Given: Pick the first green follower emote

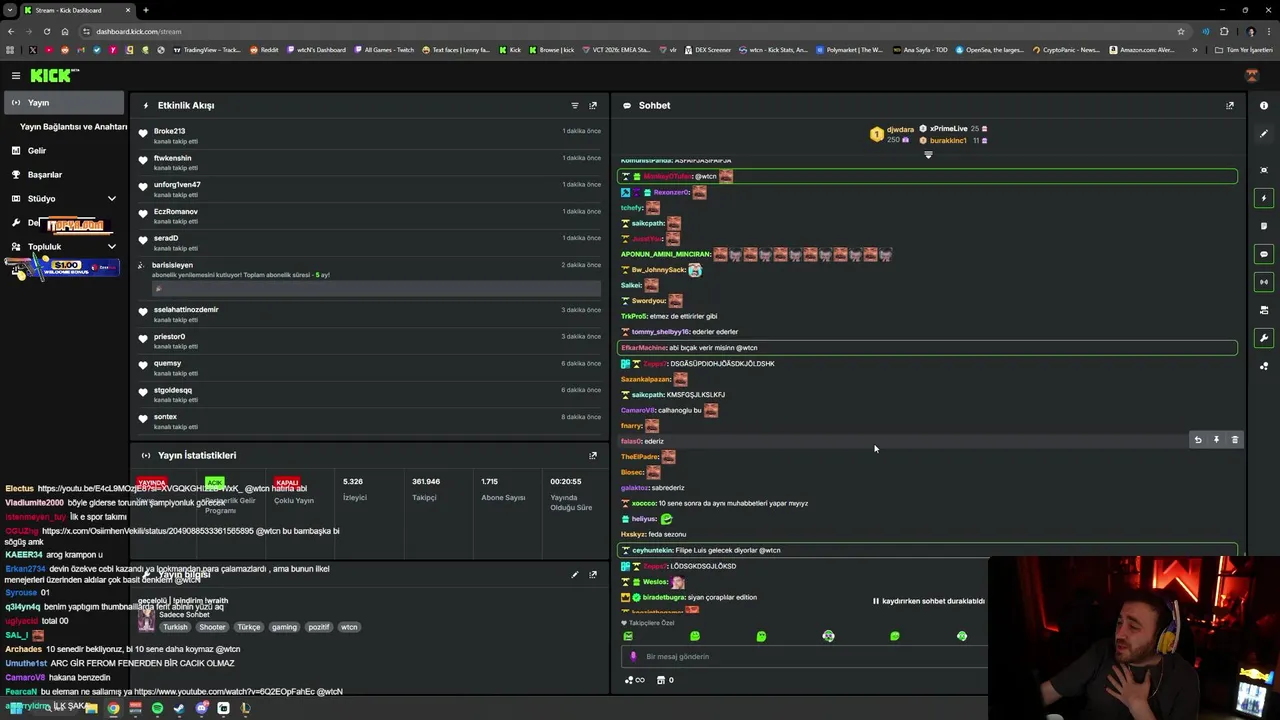Looking at the screenshot, I should [628, 636].
